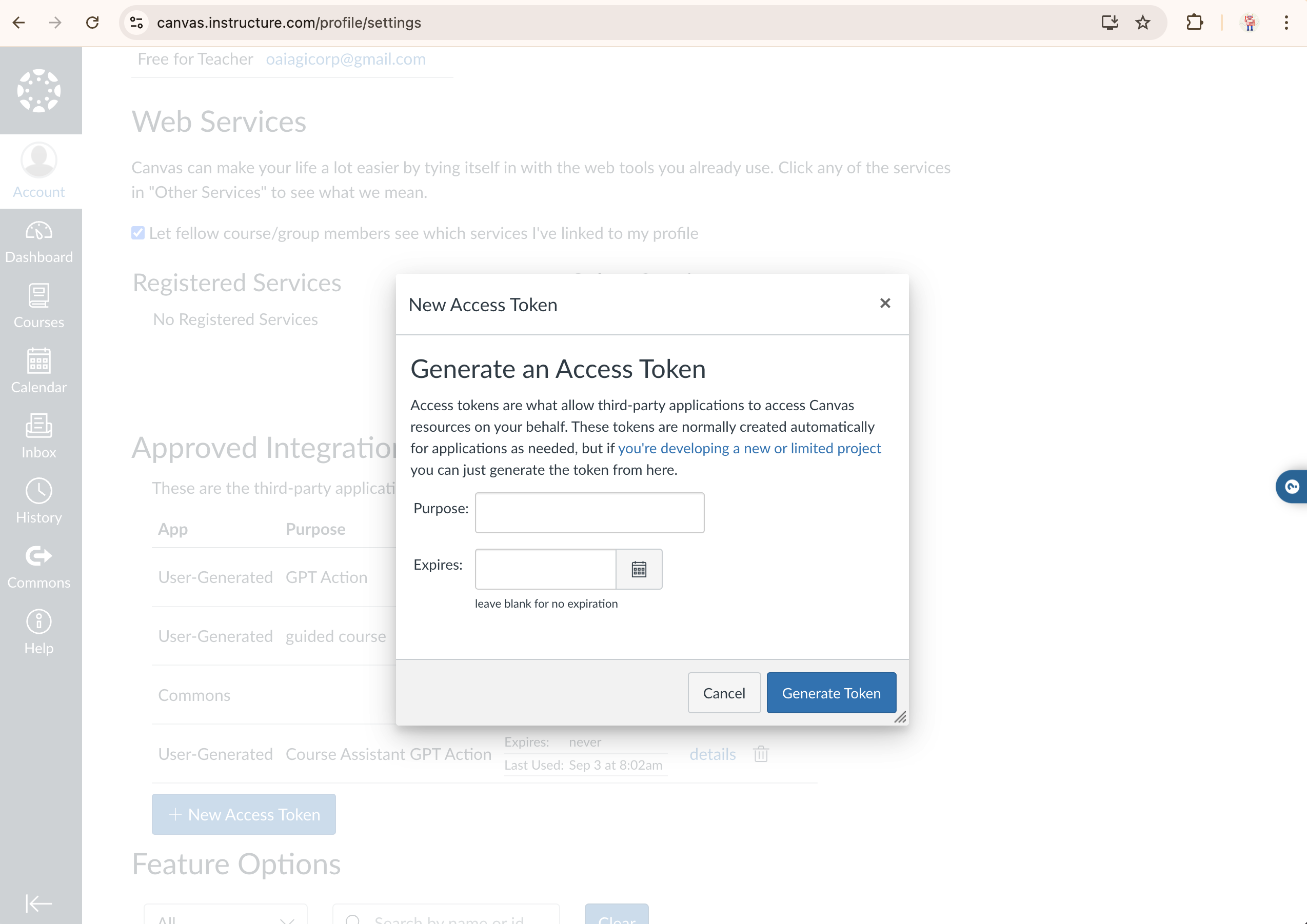Open the Account menu in the sidebar
This screenshot has width=1307, height=924.
coord(38,171)
